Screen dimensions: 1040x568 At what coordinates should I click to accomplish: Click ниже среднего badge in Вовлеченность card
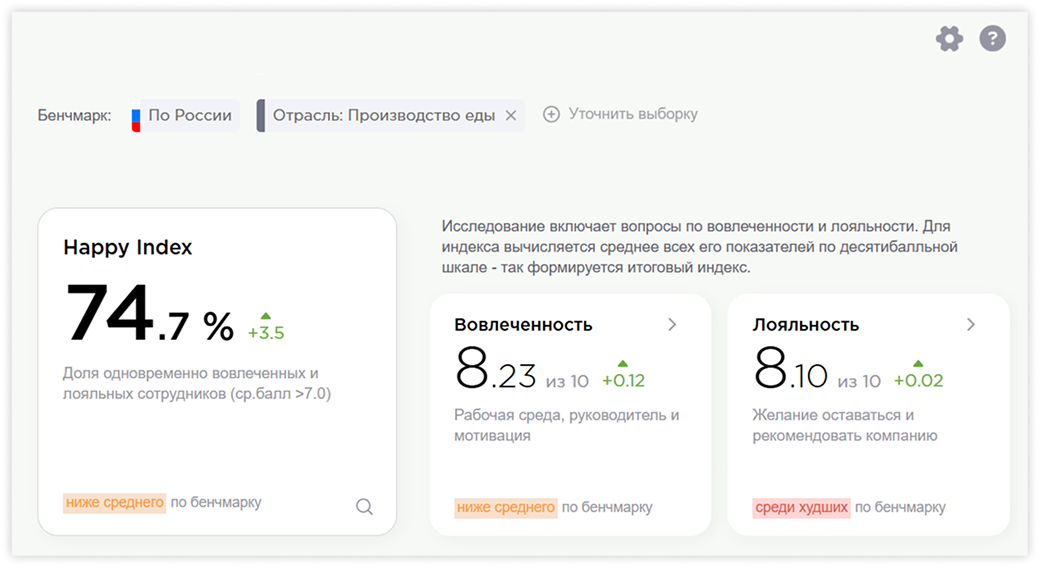click(x=506, y=508)
